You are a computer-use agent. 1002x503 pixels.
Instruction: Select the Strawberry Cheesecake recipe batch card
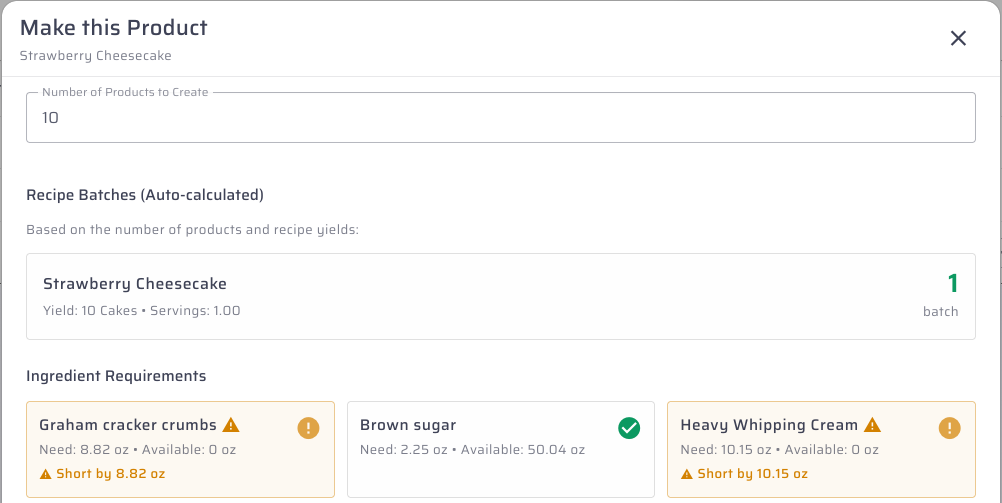(x=500, y=296)
